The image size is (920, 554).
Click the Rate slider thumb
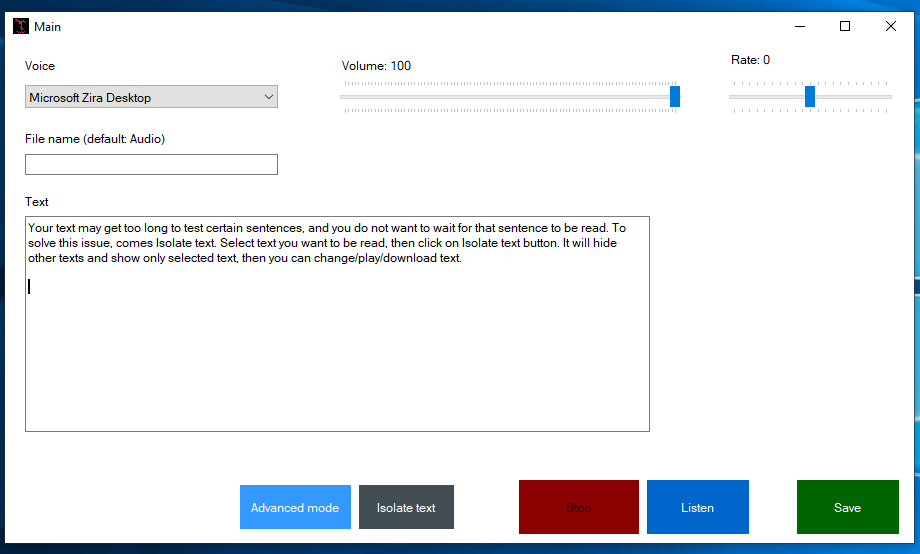coord(810,96)
